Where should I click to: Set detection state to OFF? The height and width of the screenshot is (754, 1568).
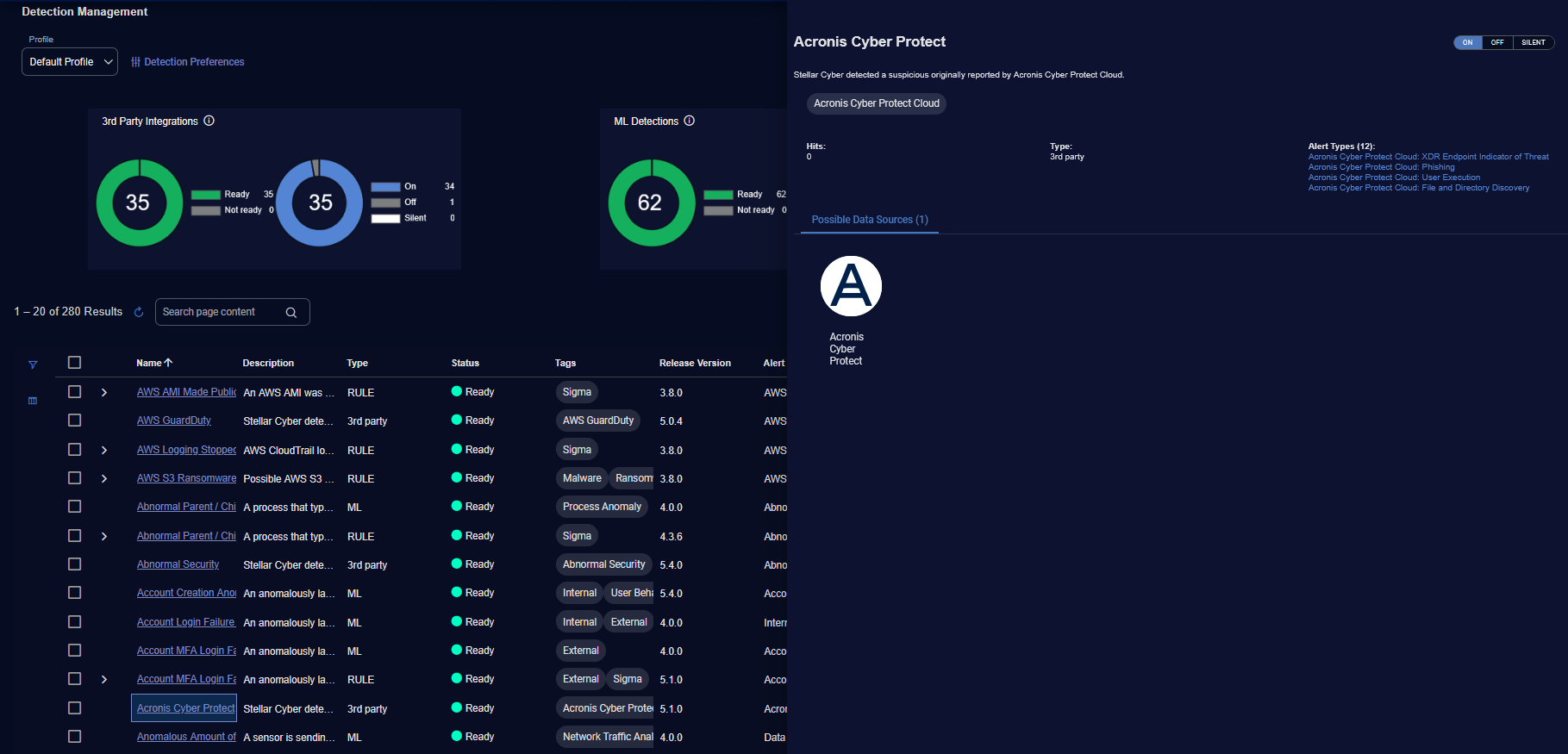1497,42
